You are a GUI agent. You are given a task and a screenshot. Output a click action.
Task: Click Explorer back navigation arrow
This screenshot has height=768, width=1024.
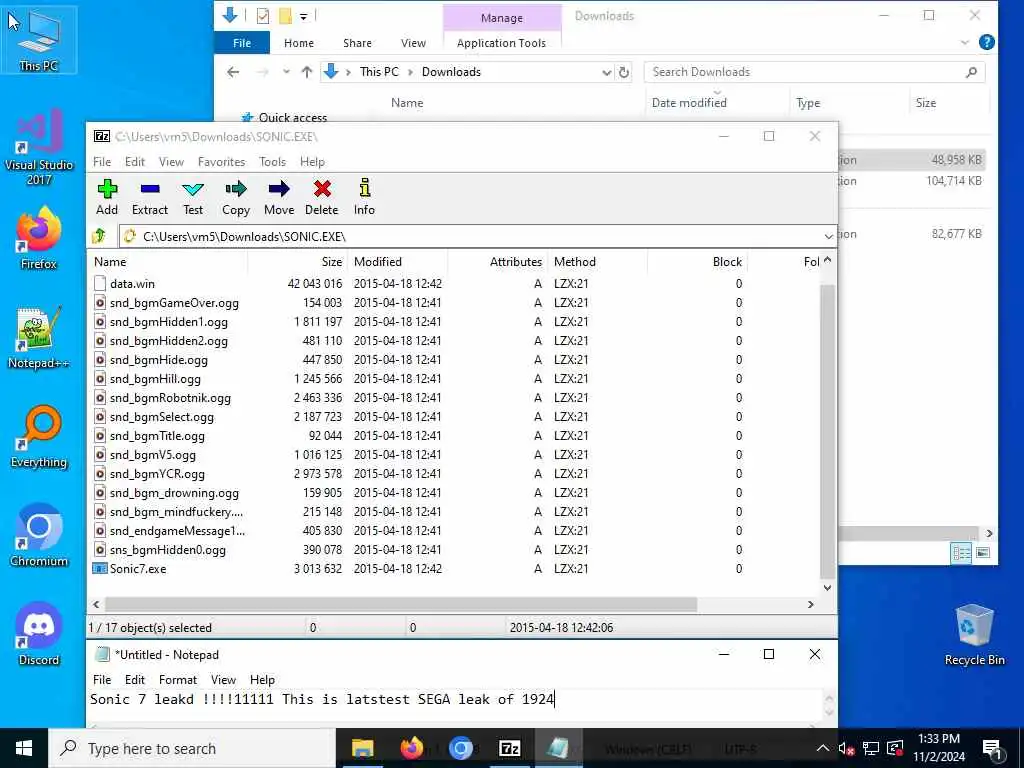pos(233,72)
